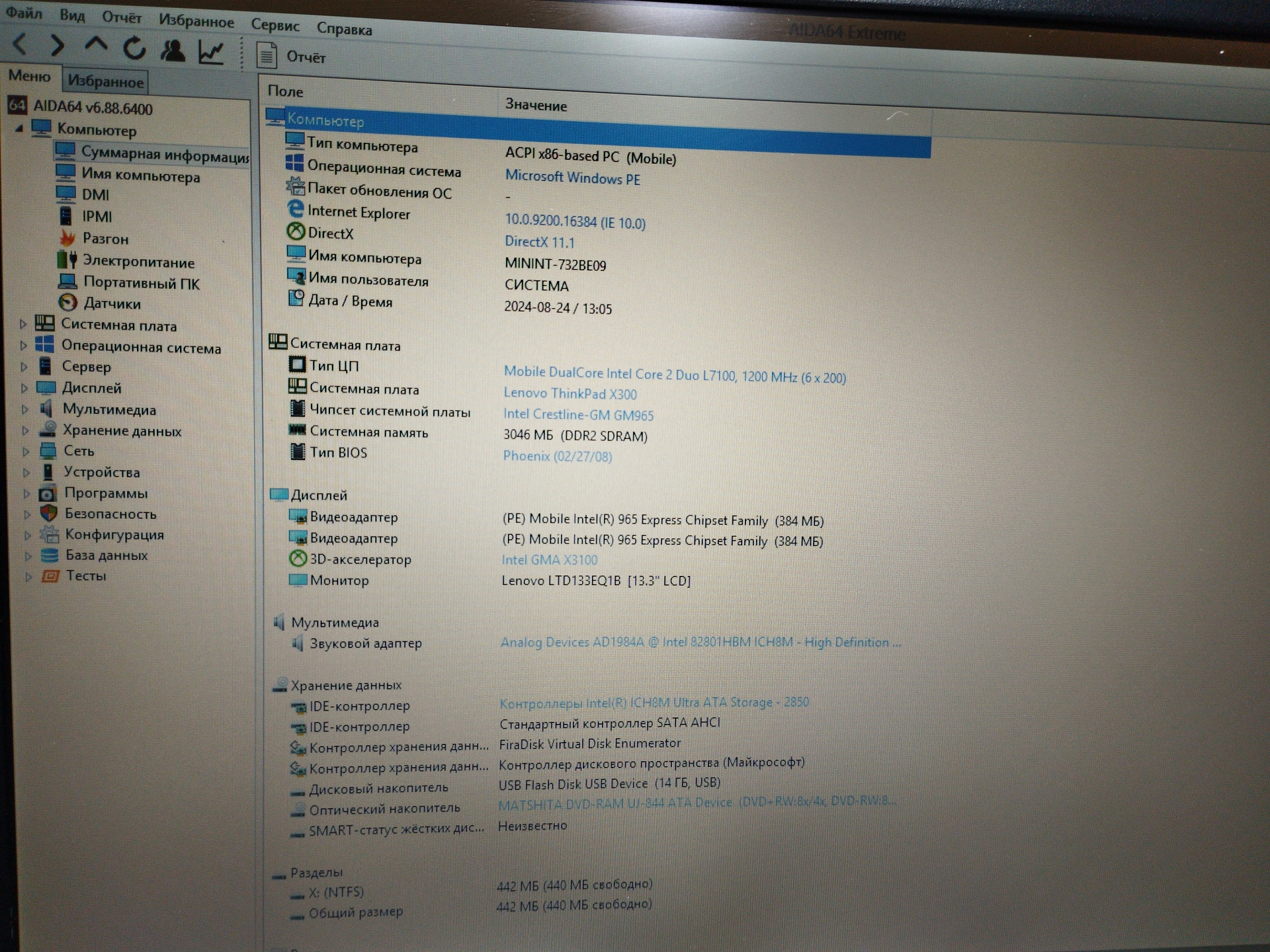Image resolution: width=1270 pixels, height=952 pixels.
Task: Click the DirectX row icon
Action: [296, 231]
